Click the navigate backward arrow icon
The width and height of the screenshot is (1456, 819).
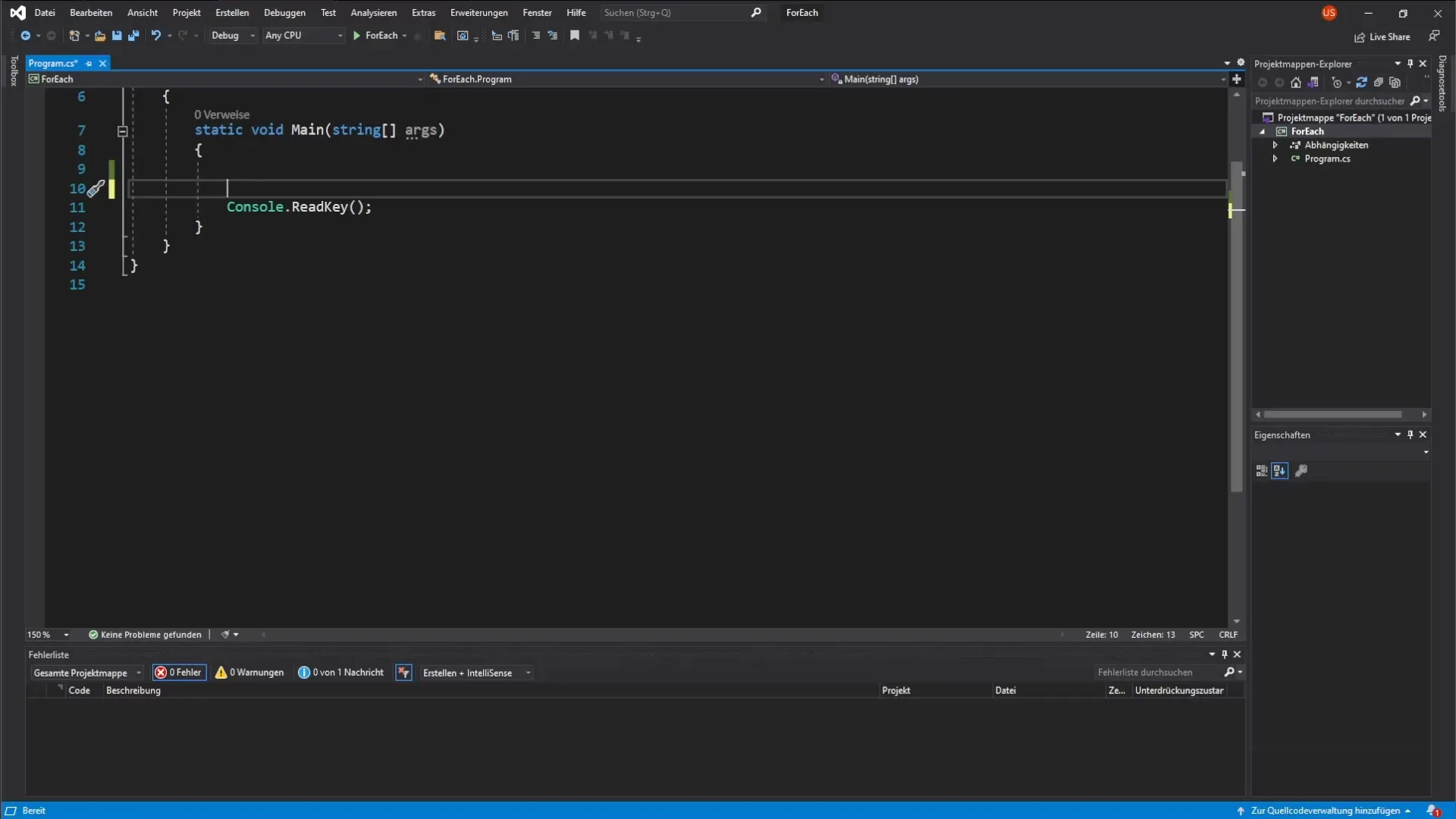pyautogui.click(x=25, y=36)
